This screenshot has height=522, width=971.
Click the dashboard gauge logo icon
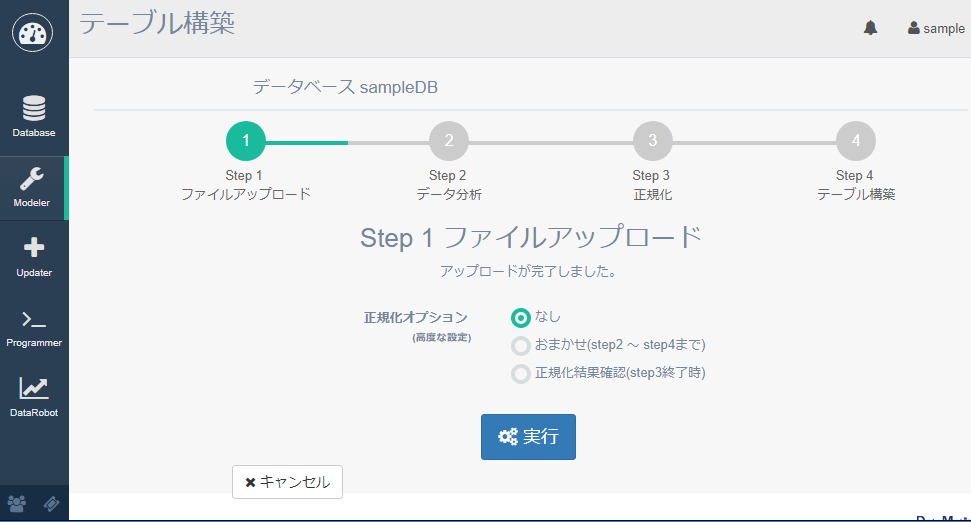coord(33,32)
